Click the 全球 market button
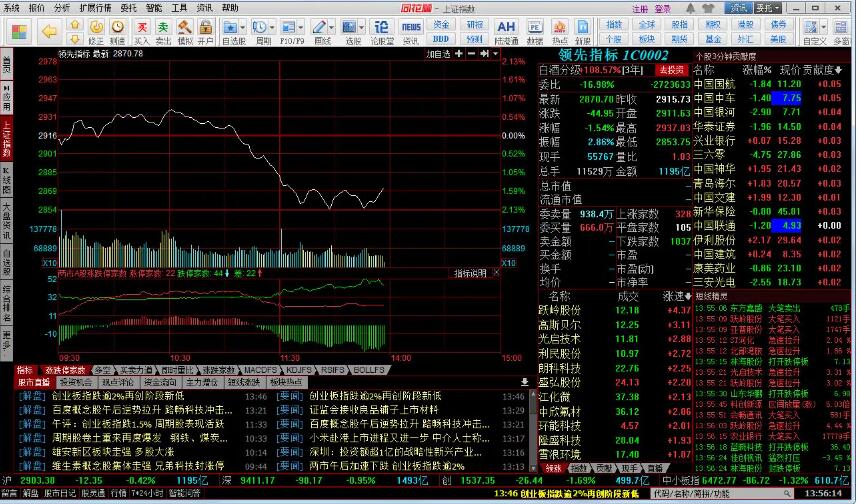Image resolution: width=860 pixels, height=504 pixels. [648, 23]
